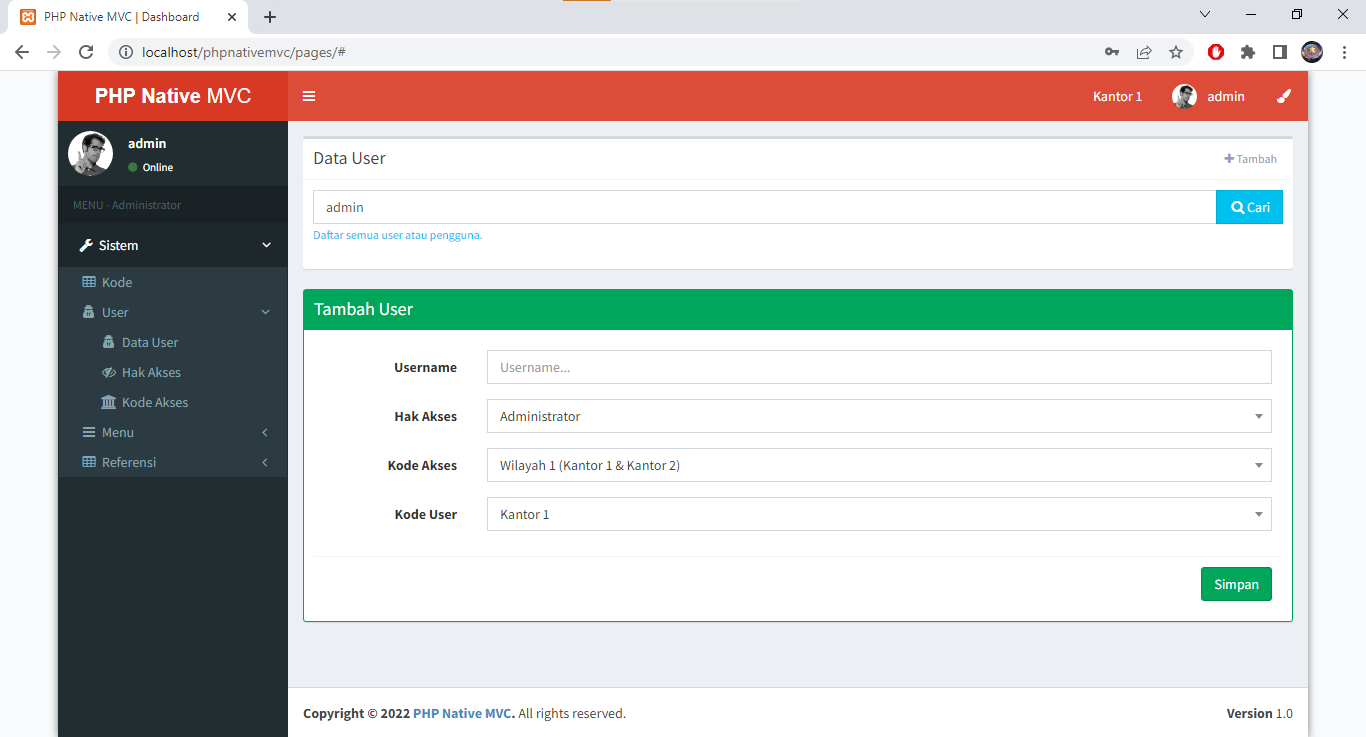Open the password key icon in address bar
This screenshot has height=737, width=1366.
(1112, 52)
